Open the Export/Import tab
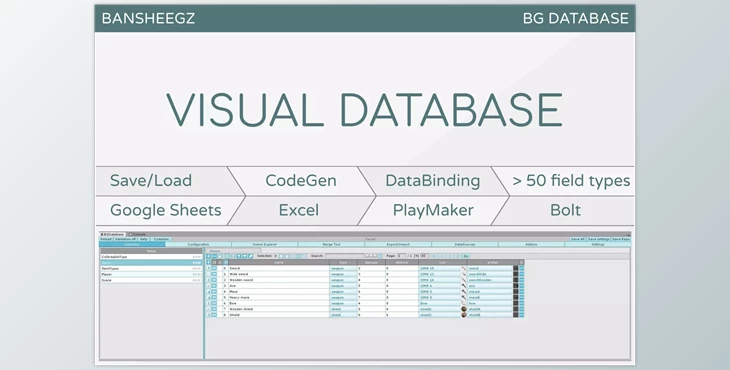730x370 pixels. point(398,244)
